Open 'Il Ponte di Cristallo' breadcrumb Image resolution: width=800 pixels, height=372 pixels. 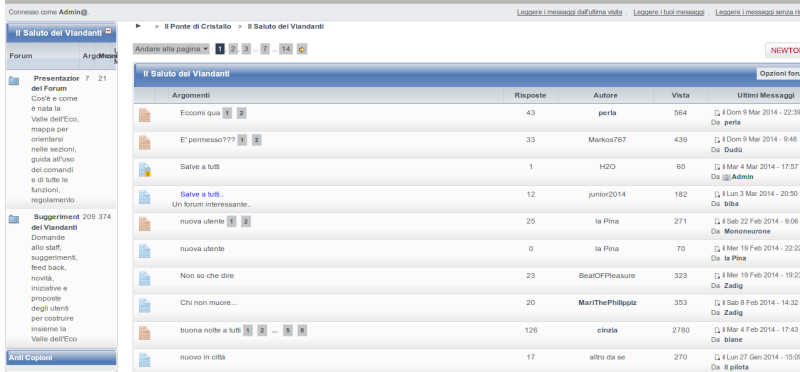pyautogui.click(x=197, y=26)
